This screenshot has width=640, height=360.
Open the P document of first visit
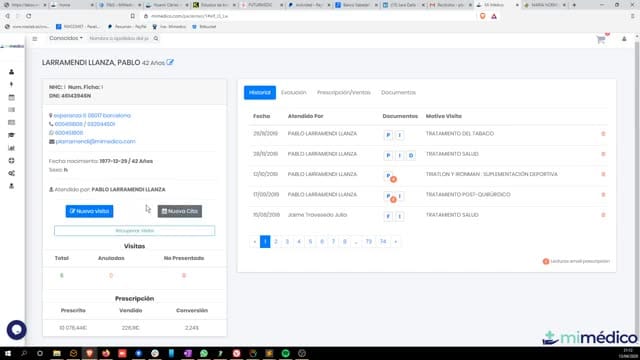[388, 135]
